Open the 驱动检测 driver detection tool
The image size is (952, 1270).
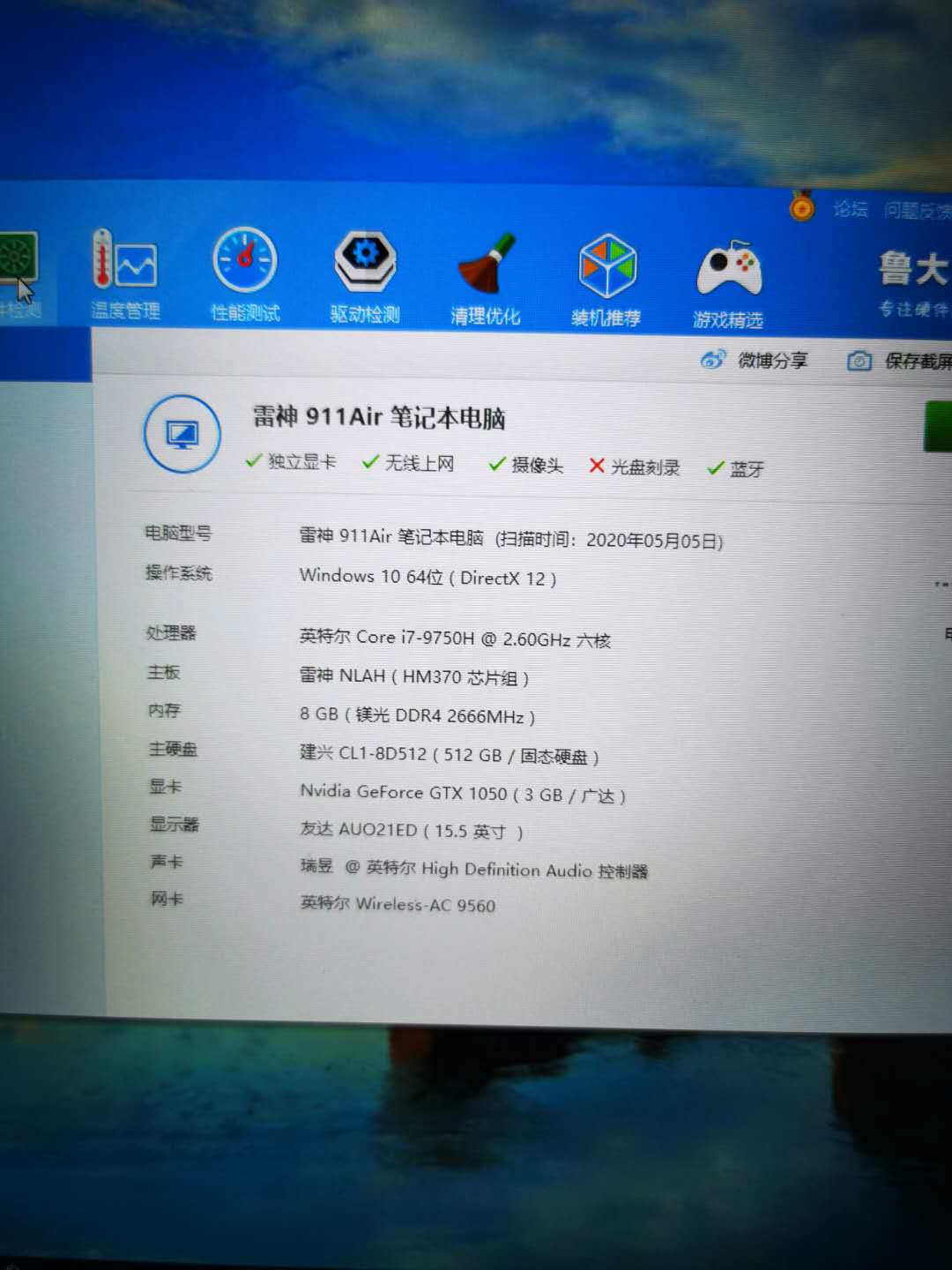tap(365, 277)
